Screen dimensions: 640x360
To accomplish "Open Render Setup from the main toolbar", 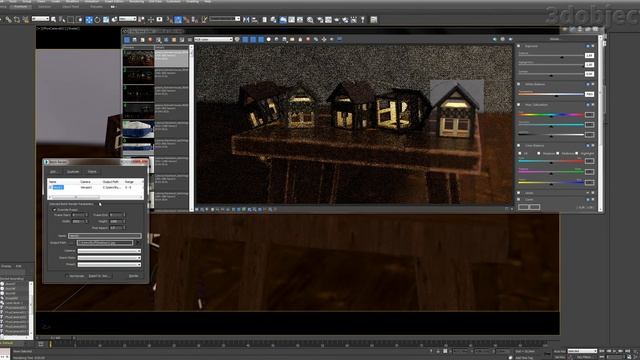I will [x=319, y=19].
